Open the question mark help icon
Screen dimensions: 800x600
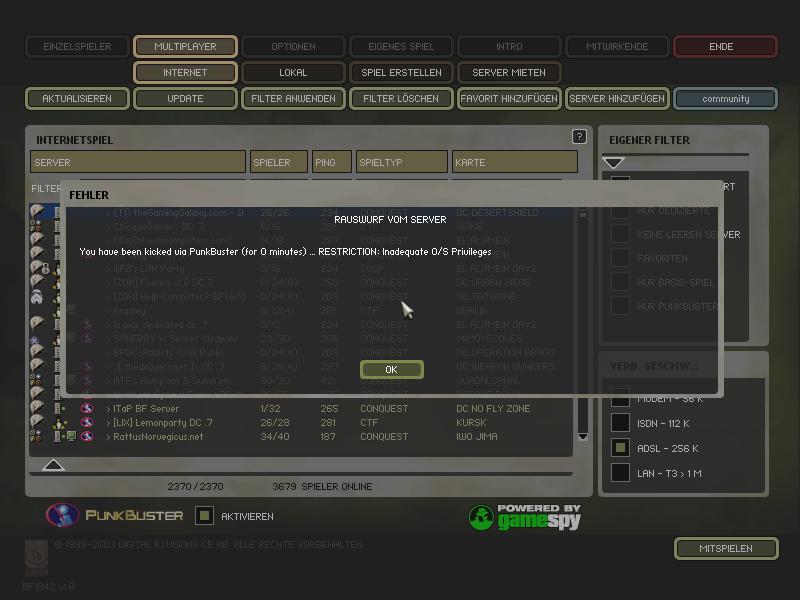point(579,136)
